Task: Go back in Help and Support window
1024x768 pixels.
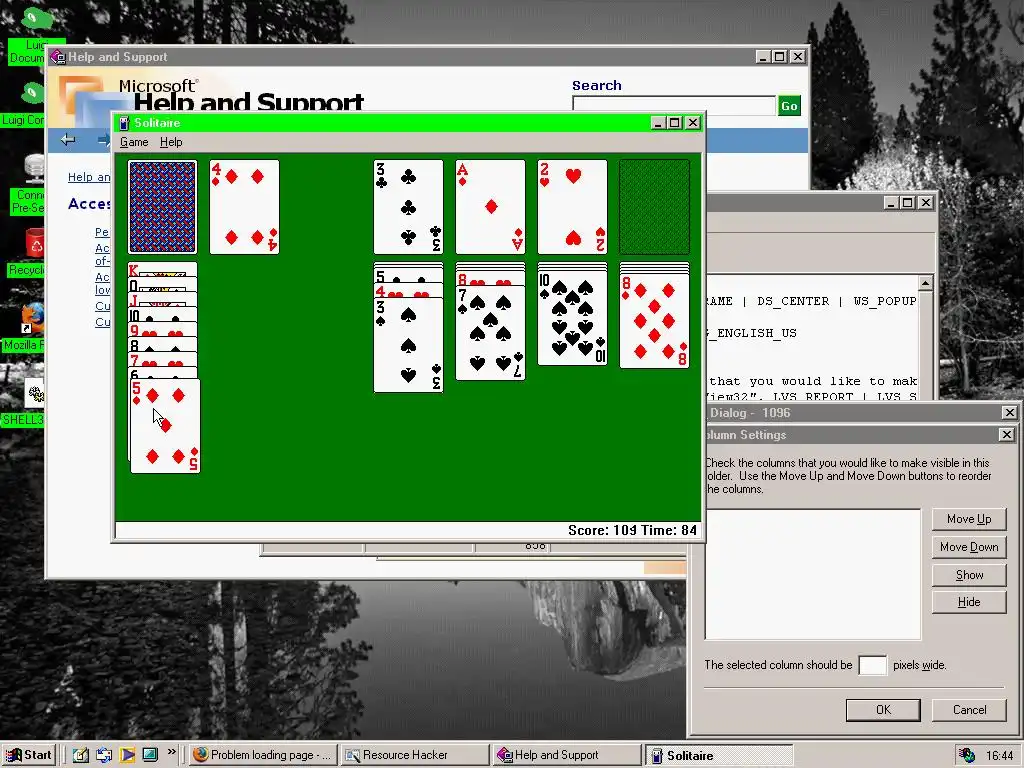Action: (68, 140)
